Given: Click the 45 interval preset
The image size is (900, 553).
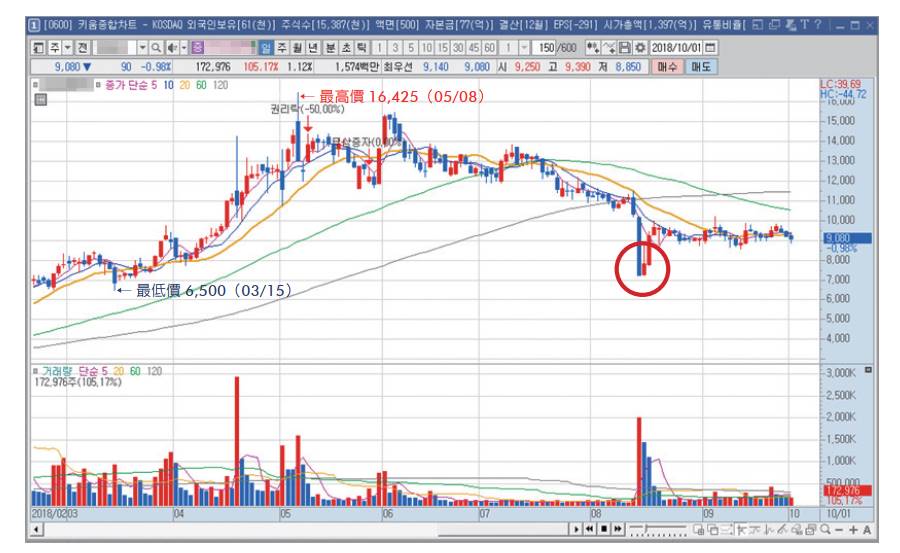Looking at the screenshot, I should [474, 48].
